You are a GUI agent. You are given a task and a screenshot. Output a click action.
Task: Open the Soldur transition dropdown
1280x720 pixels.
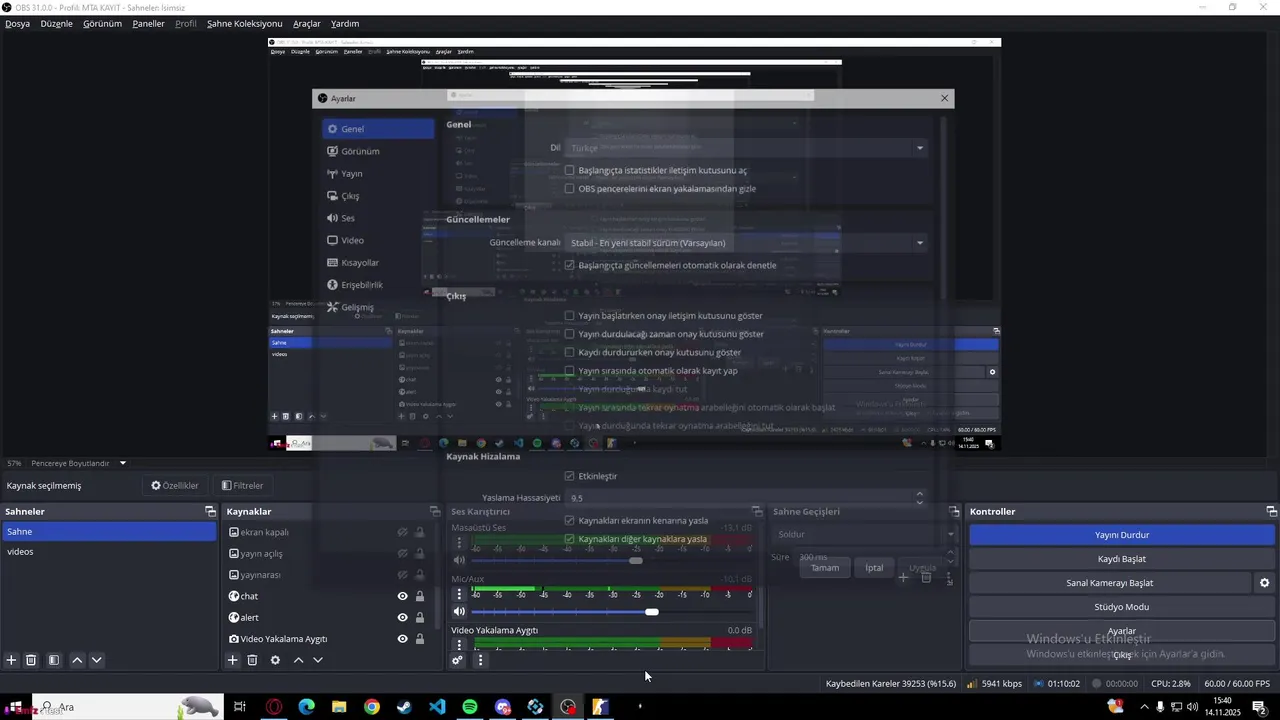click(864, 534)
